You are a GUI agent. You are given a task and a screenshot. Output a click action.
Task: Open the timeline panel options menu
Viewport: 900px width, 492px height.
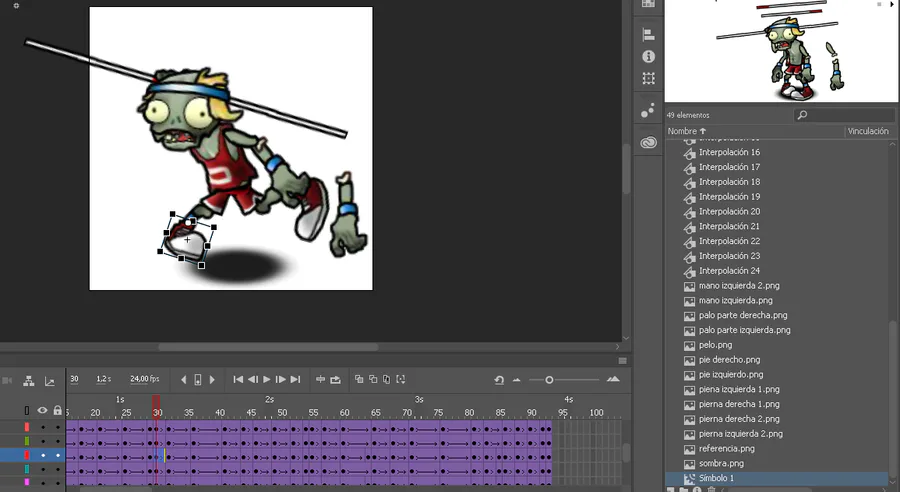click(x=623, y=361)
